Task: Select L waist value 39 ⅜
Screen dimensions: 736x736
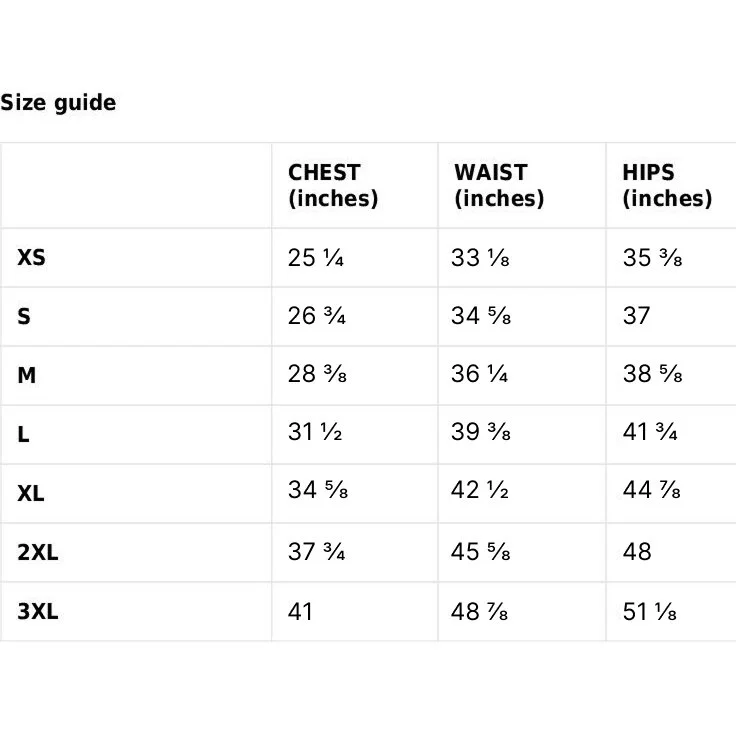Action: pyautogui.click(x=481, y=432)
